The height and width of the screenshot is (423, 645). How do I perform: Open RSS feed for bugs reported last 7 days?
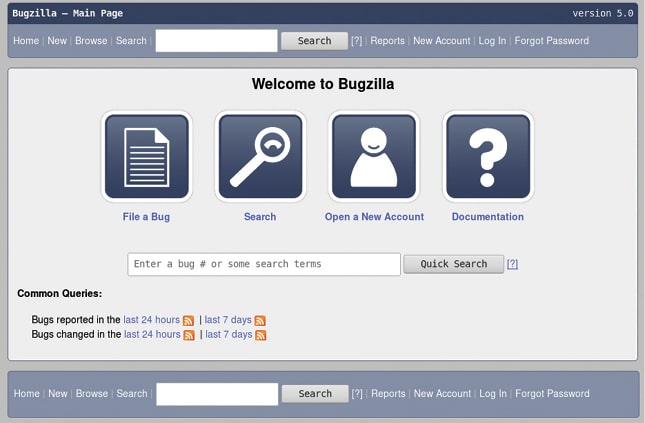pyautogui.click(x=260, y=321)
